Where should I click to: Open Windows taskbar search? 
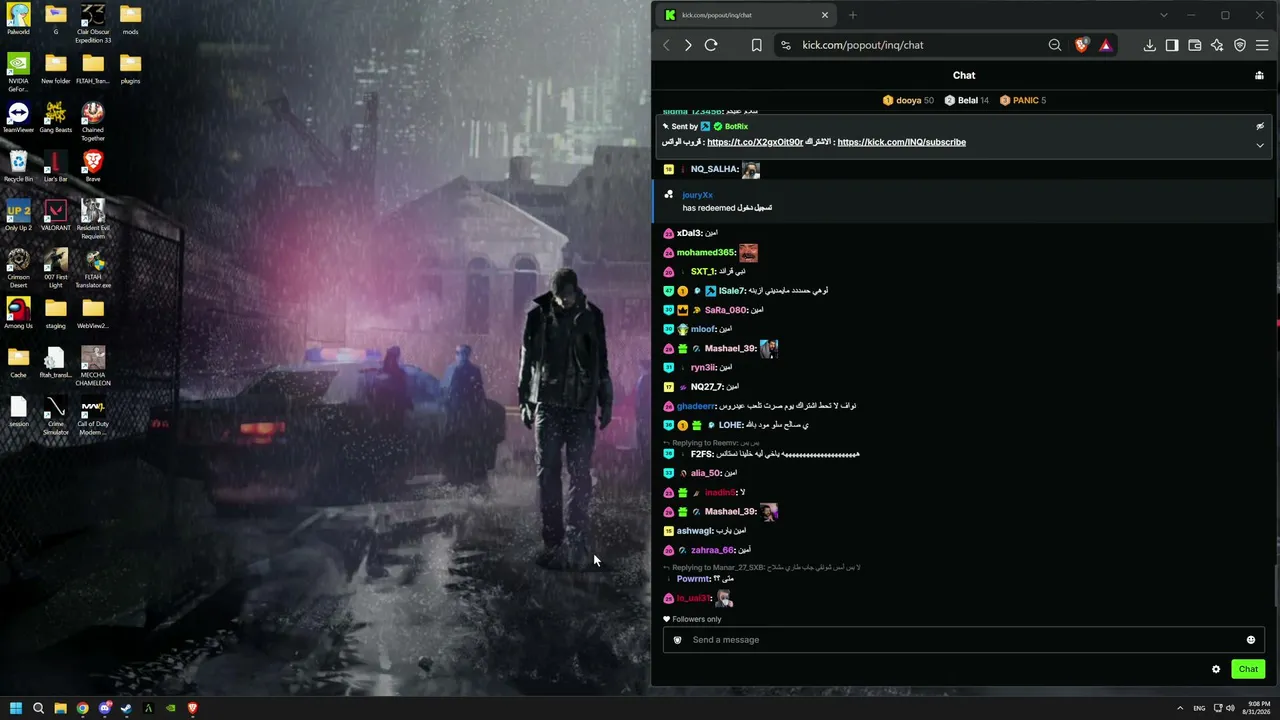pyautogui.click(x=38, y=708)
